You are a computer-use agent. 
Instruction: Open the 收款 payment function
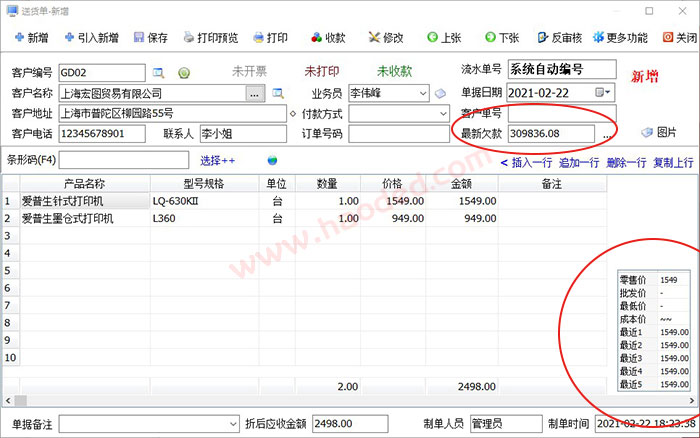[328, 38]
